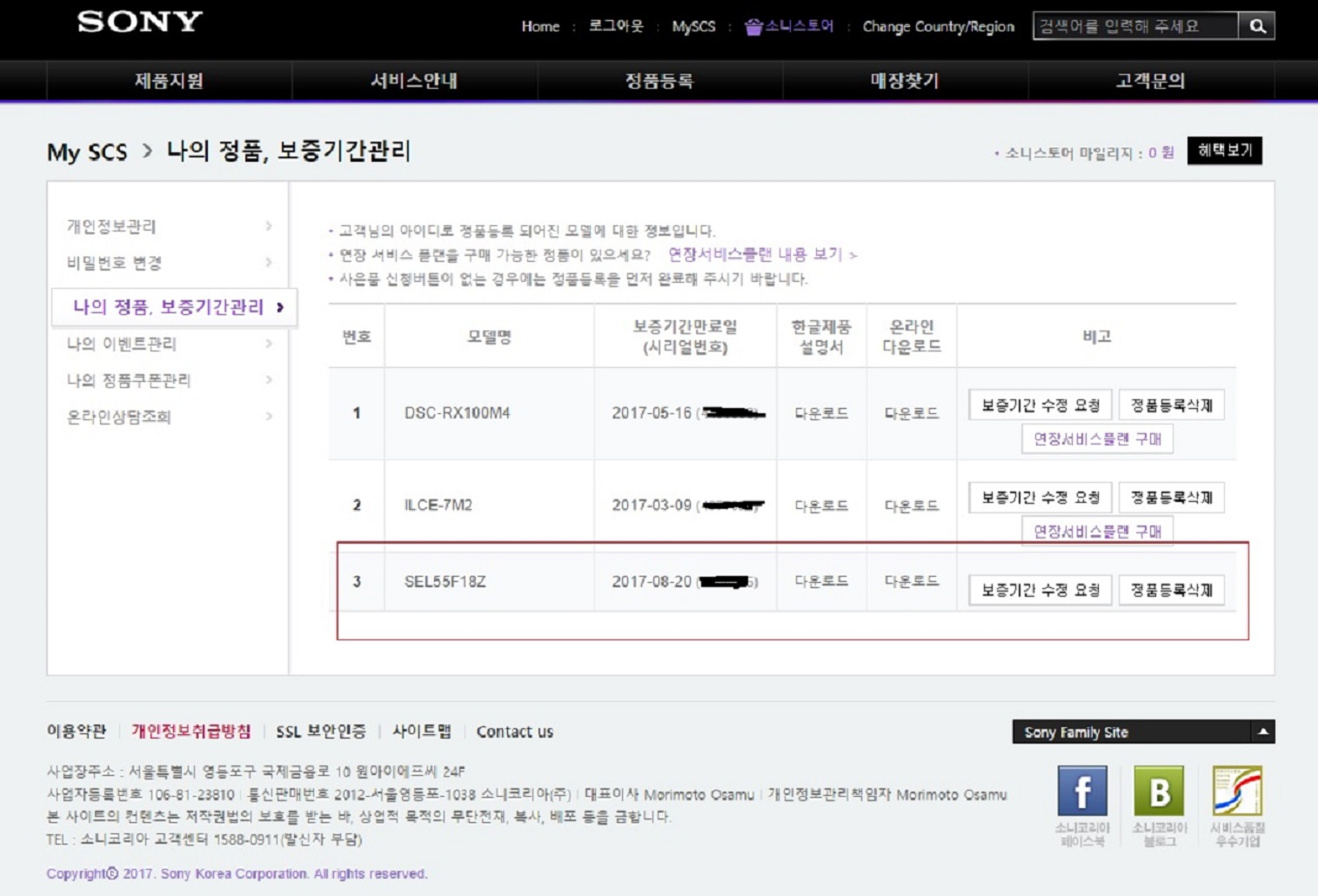This screenshot has height=896, width=1318.
Task: Click 연장서비스플랜 구매 for ILCE-7M2
Action: pyautogui.click(x=1097, y=531)
